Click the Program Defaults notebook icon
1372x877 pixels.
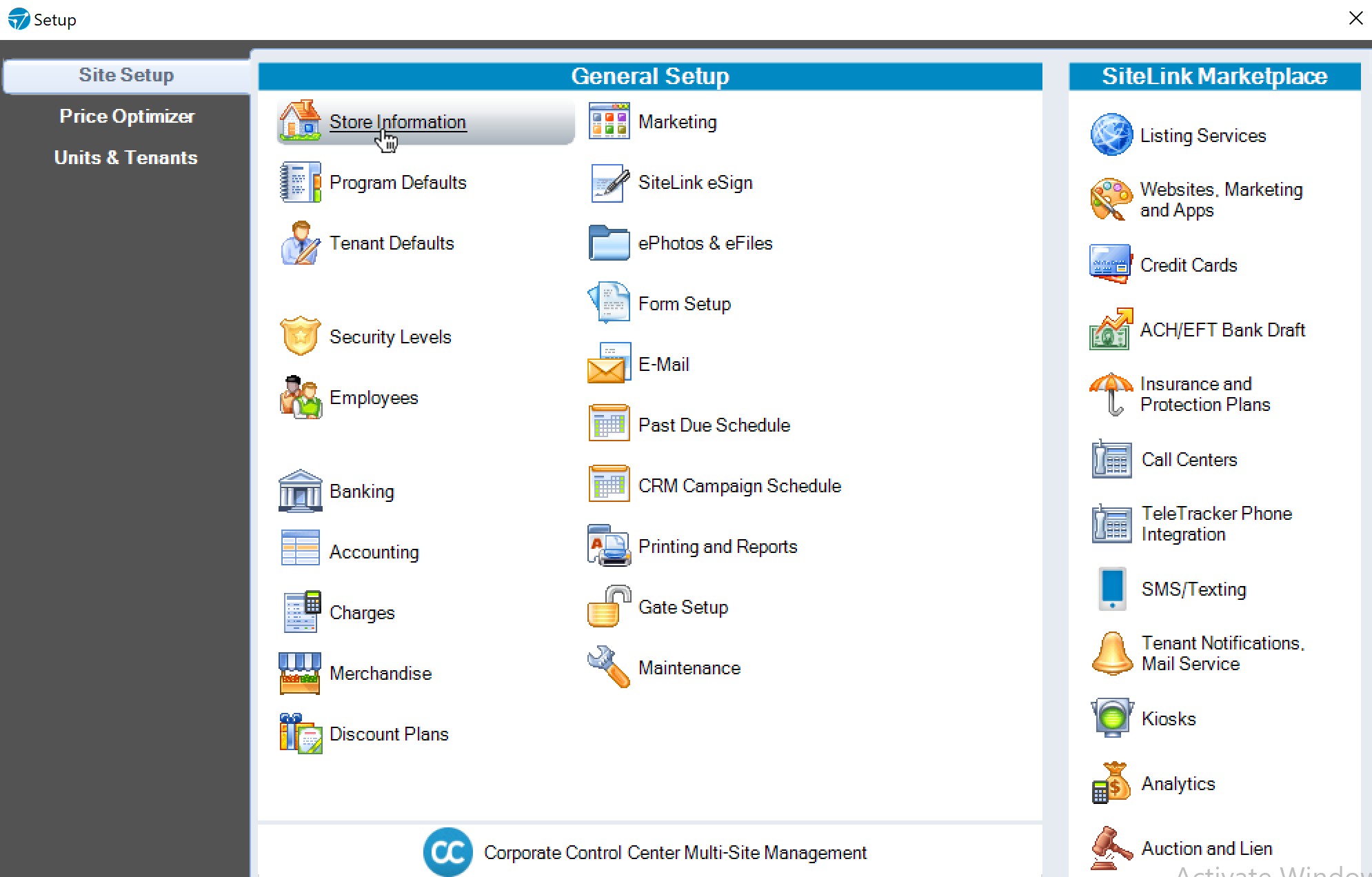pos(300,182)
